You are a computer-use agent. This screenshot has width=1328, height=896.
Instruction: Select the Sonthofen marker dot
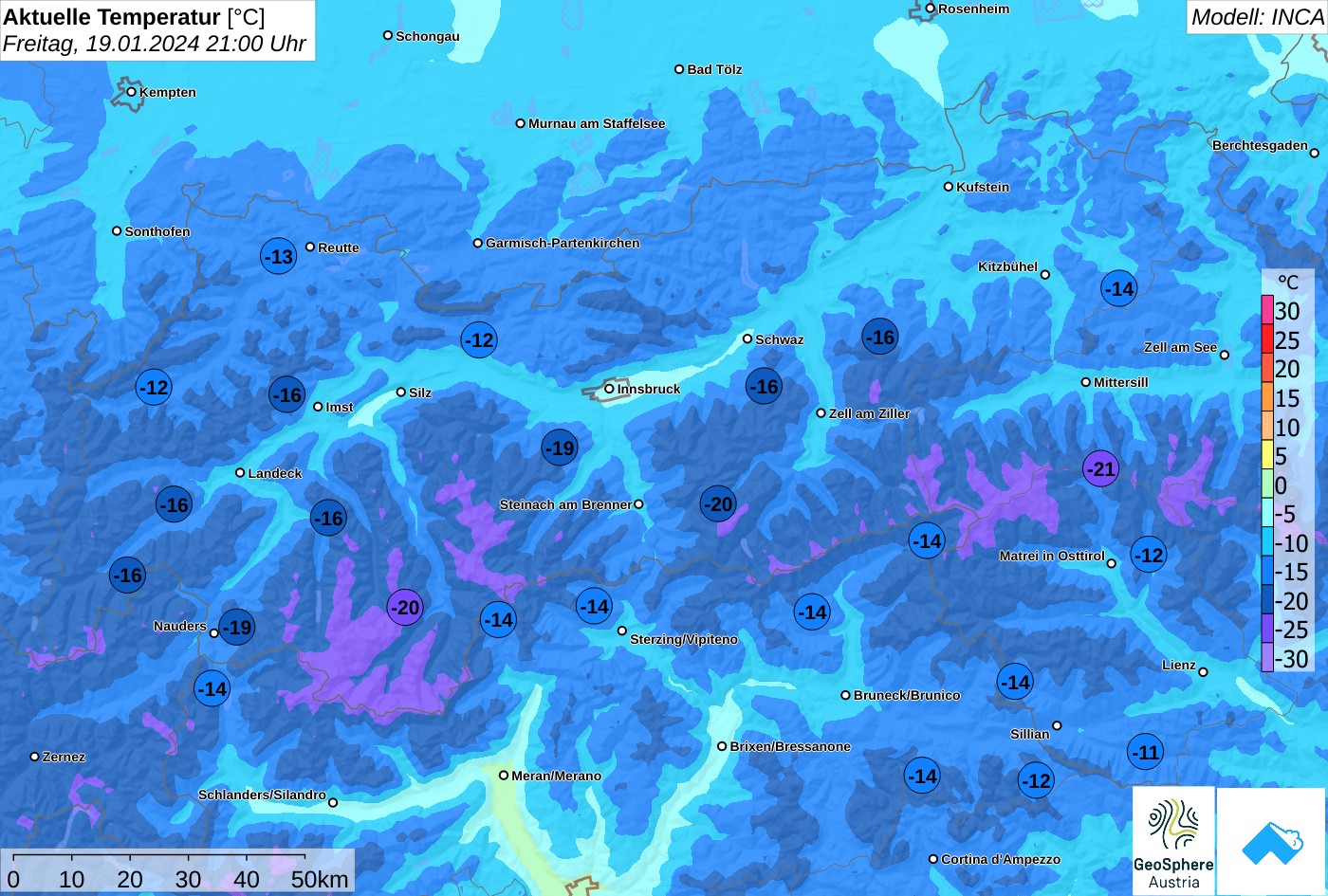point(117,231)
